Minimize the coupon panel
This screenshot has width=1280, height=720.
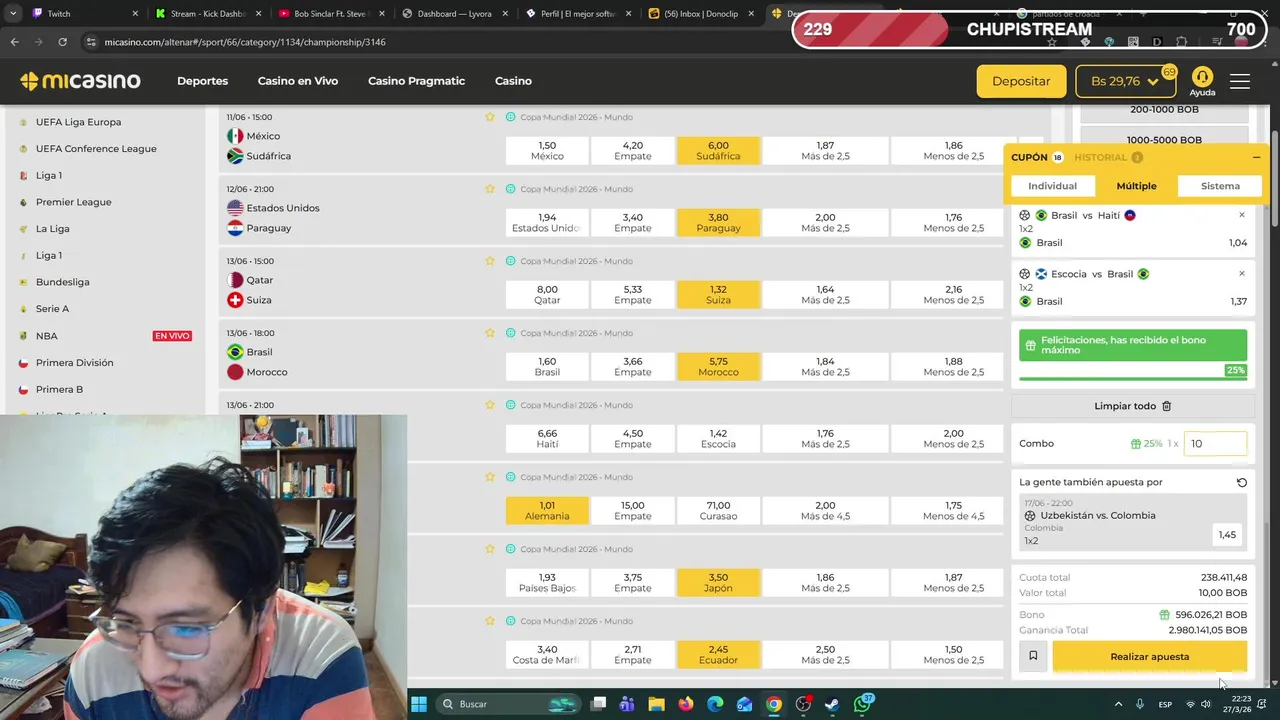click(x=1256, y=157)
